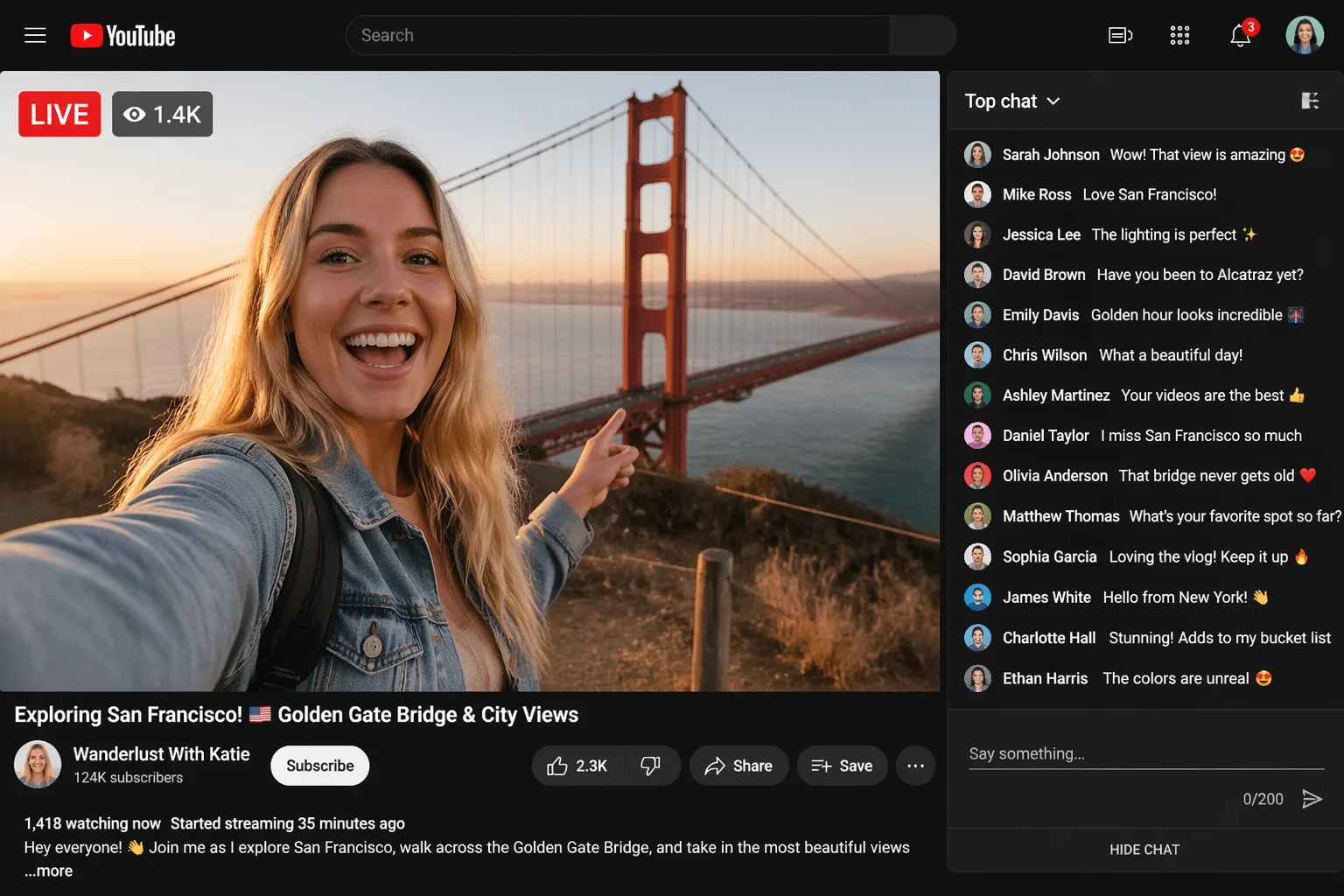The width and height of the screenshot is (1344, 896).
Task: Open the hamburger guide menu
Action: 35,36
